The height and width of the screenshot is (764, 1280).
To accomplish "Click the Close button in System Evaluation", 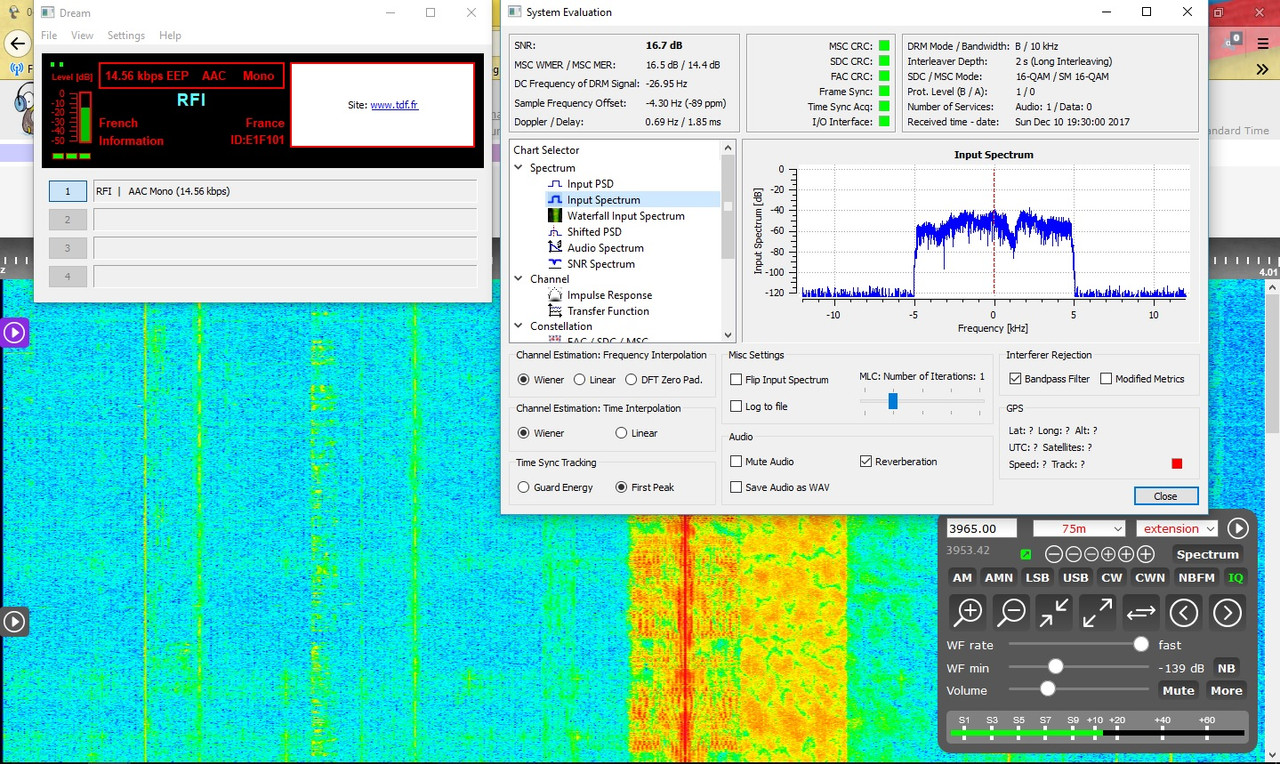I will (x=1166, y=496).
